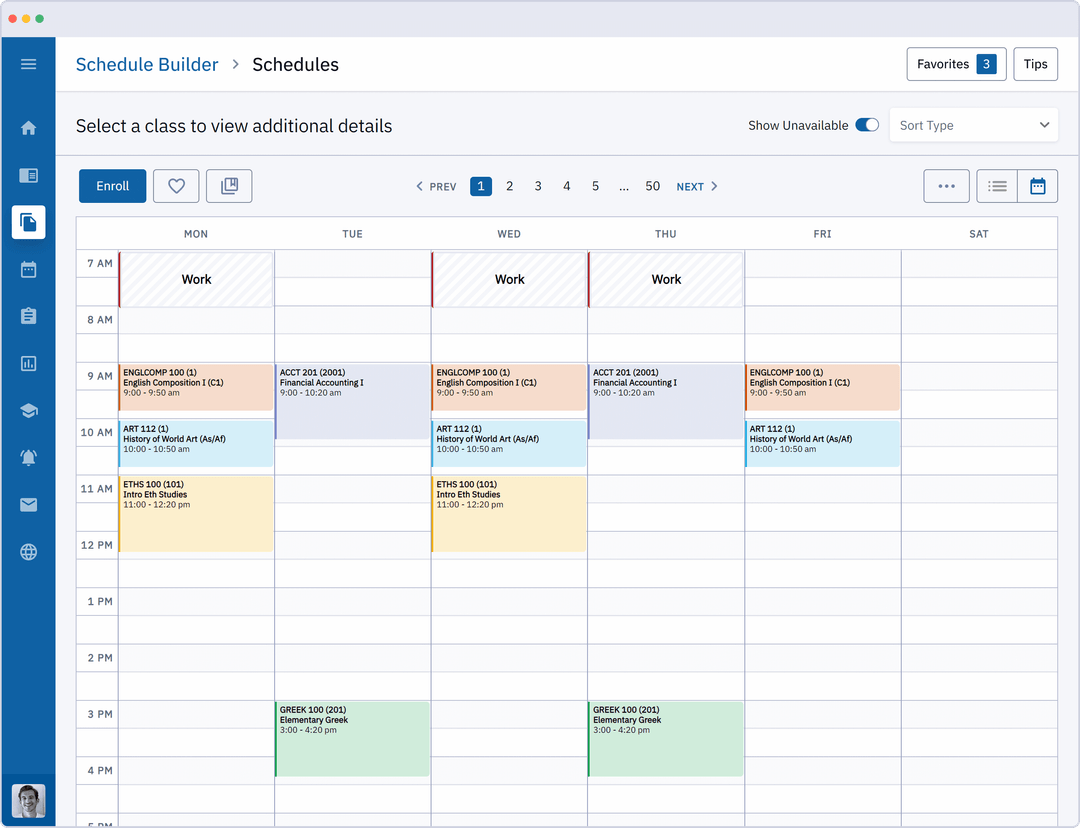Toggle the Show Unavailable switch
Screen dimensions: 1080x828
pyautogui.click(x=867, y=125)
